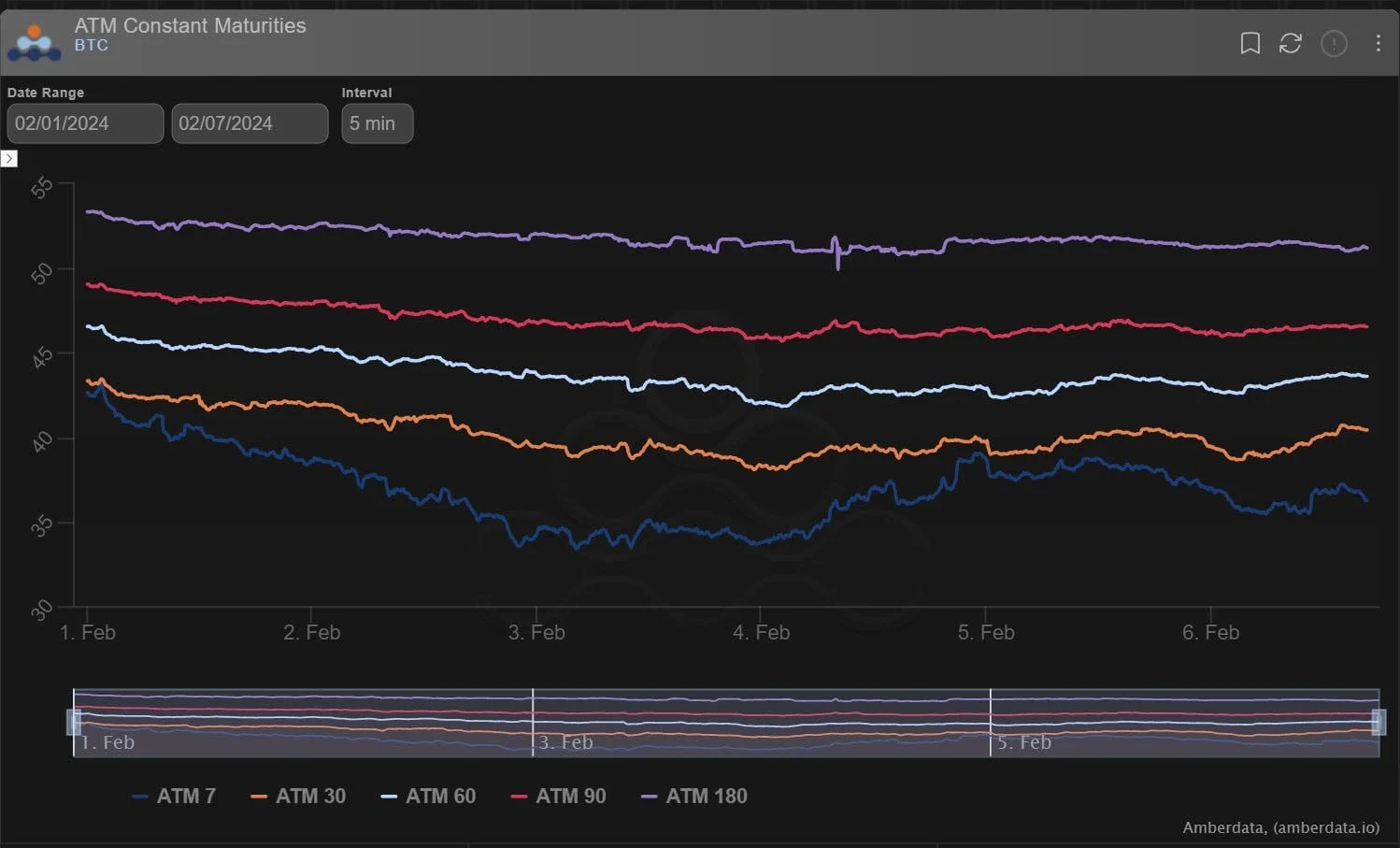
Task: Edit the start date 02/01/2024 field
Action: [x=85, y=123]
